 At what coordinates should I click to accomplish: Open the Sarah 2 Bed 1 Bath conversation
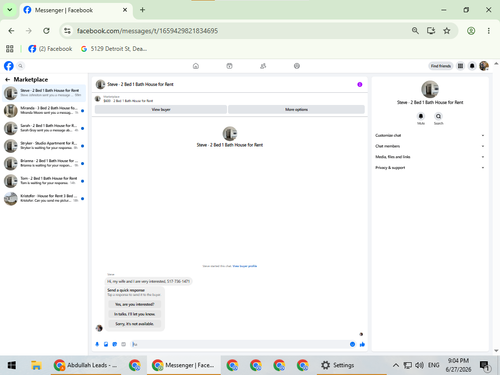[44, 128]
